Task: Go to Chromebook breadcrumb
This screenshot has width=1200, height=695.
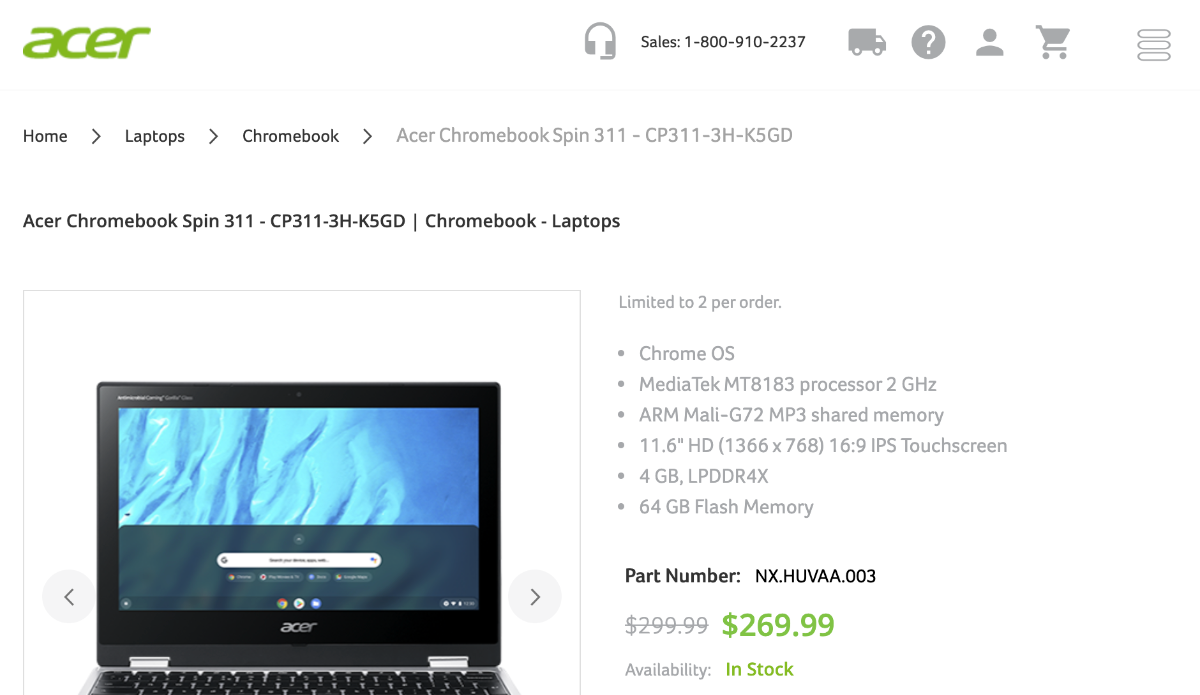Action: coord(291,136)
